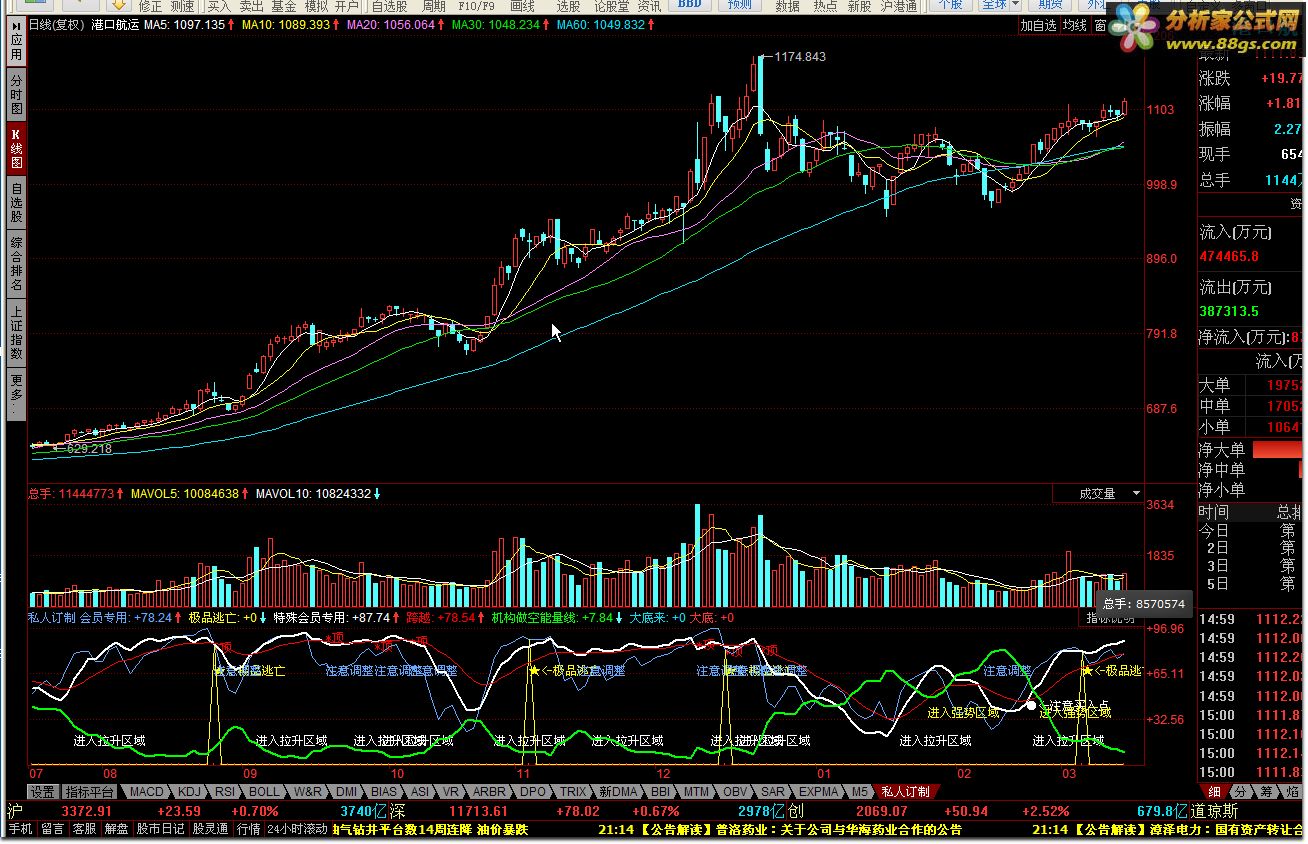
Task: Switch indicator to RSI
Action: (x=226, y=791)
